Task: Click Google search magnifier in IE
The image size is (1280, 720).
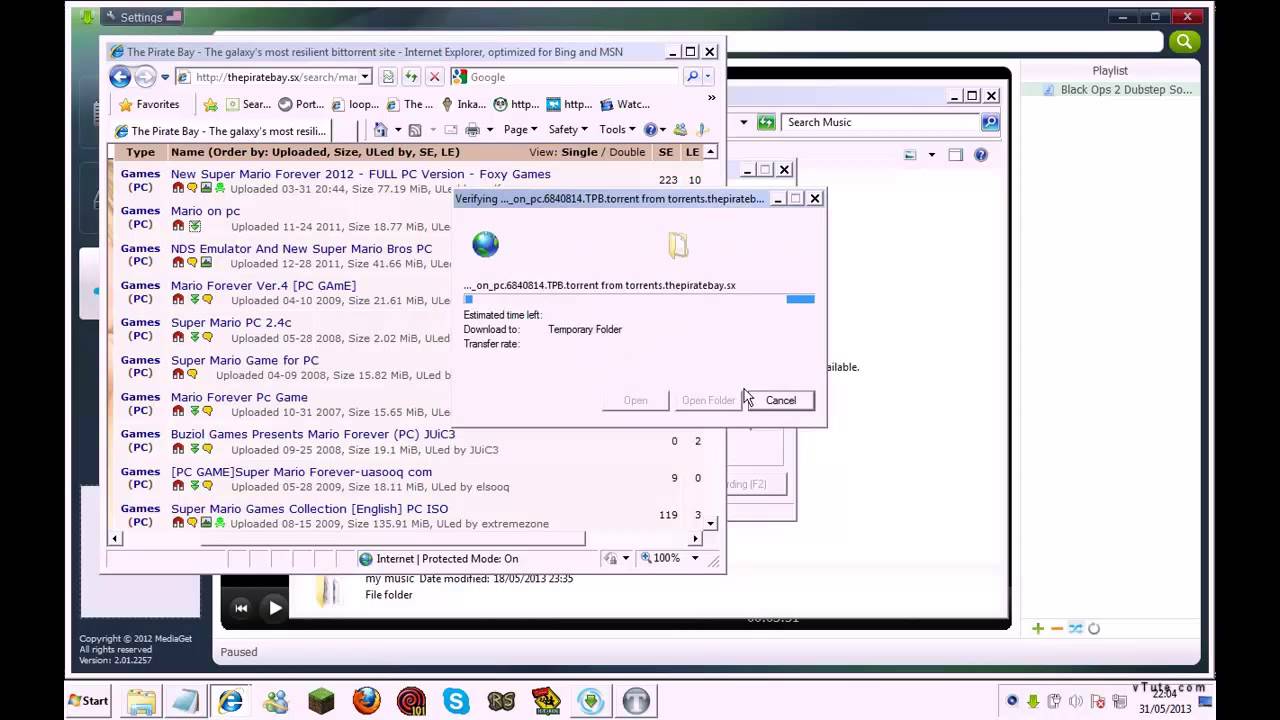Action: pos(691,77)
